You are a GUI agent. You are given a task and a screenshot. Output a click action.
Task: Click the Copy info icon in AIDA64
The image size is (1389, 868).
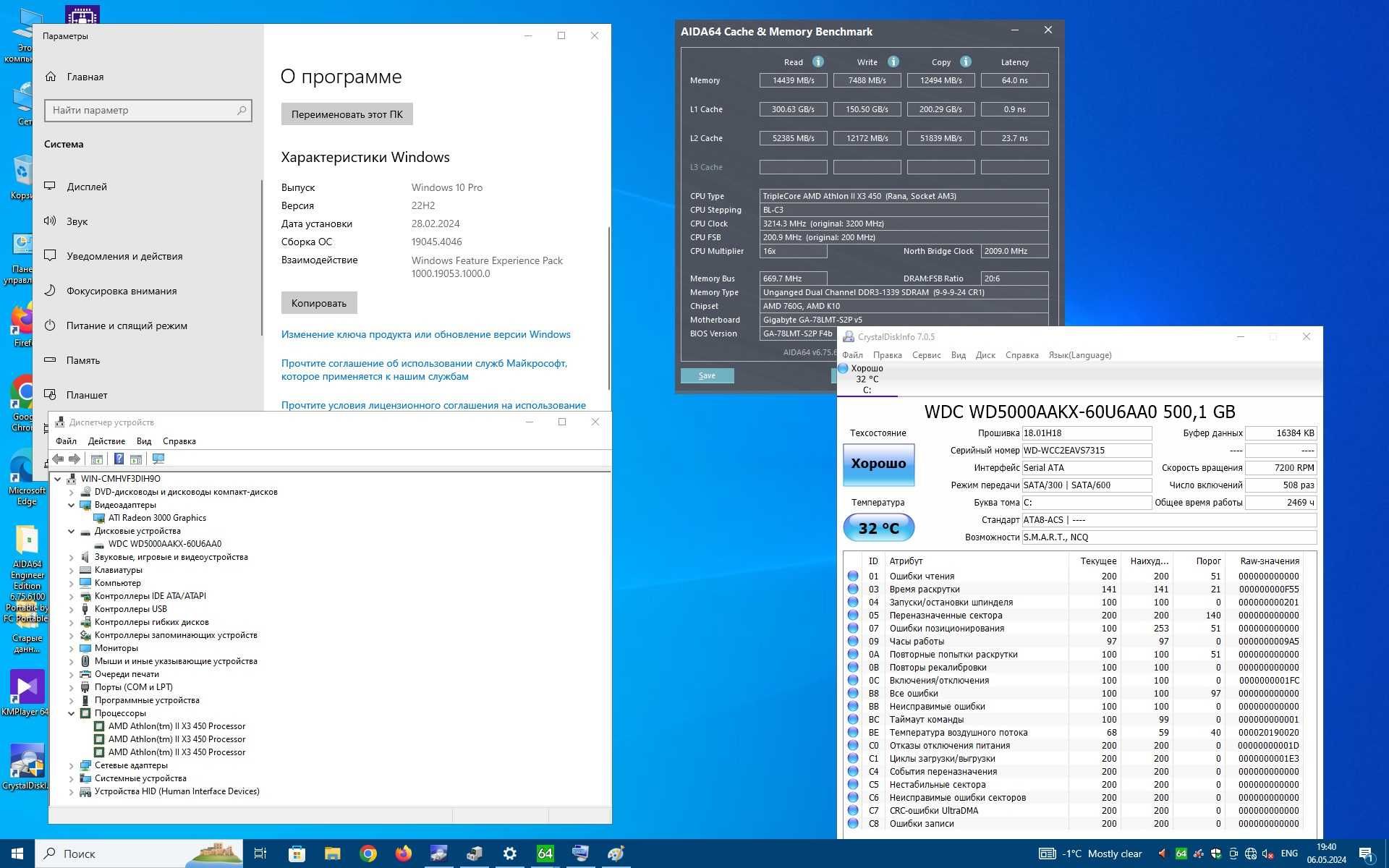(x=965, y=61)
